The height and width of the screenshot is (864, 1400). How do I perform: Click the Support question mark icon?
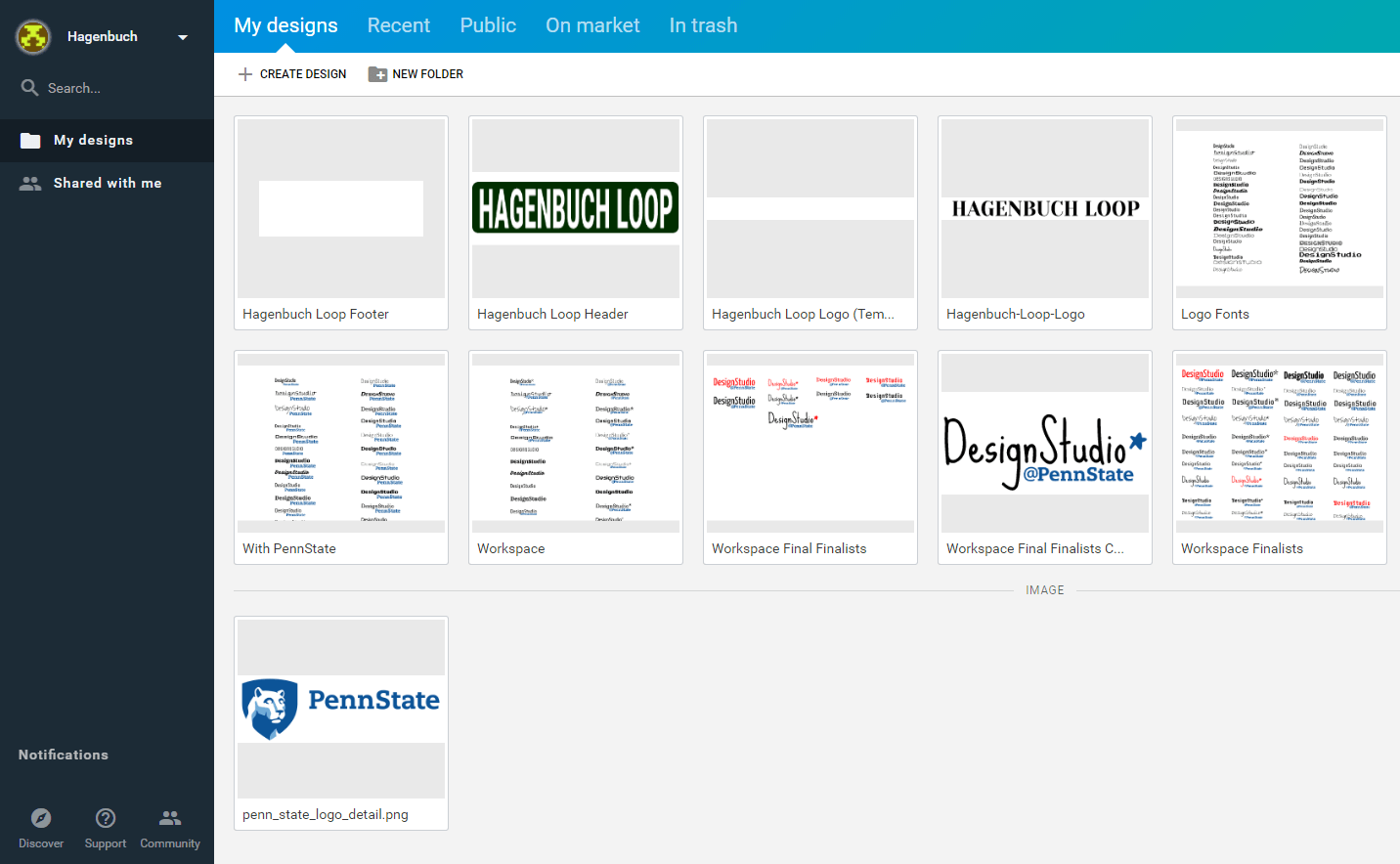click(x=106, y=818)
